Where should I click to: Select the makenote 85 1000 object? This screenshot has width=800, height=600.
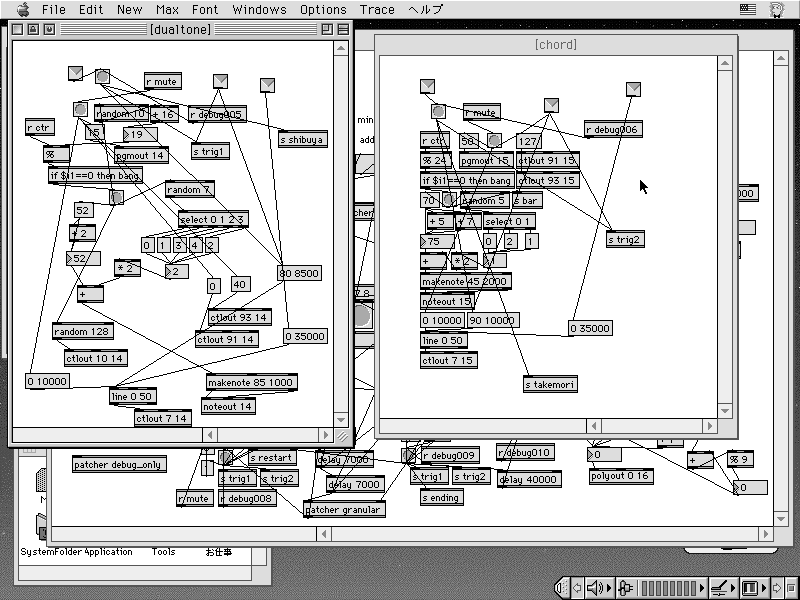click(x=252, y=382)
